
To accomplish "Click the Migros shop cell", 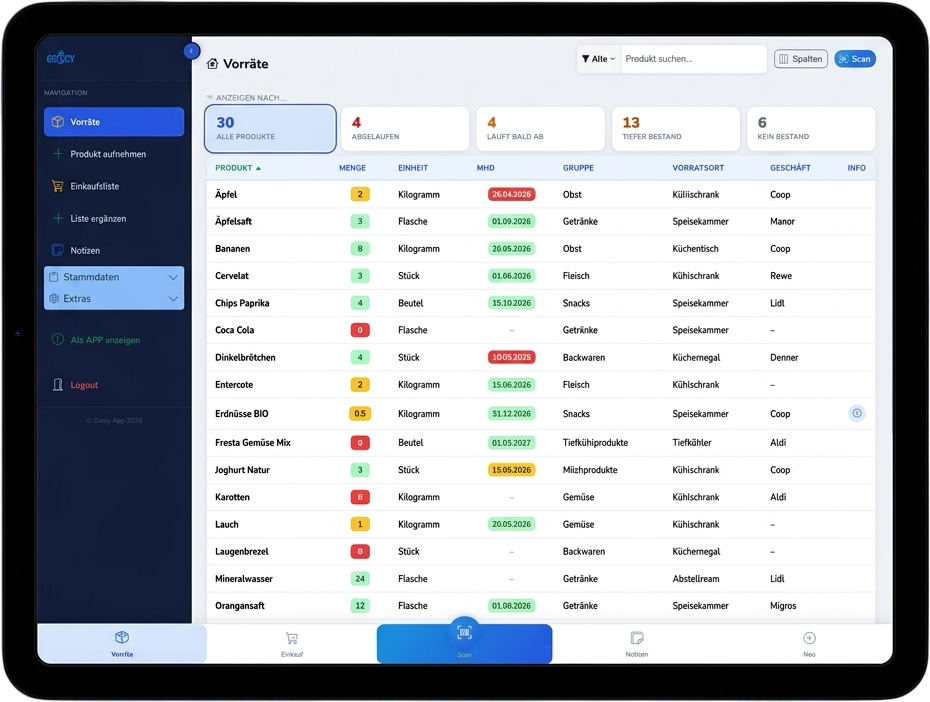I will coord(783,606).
